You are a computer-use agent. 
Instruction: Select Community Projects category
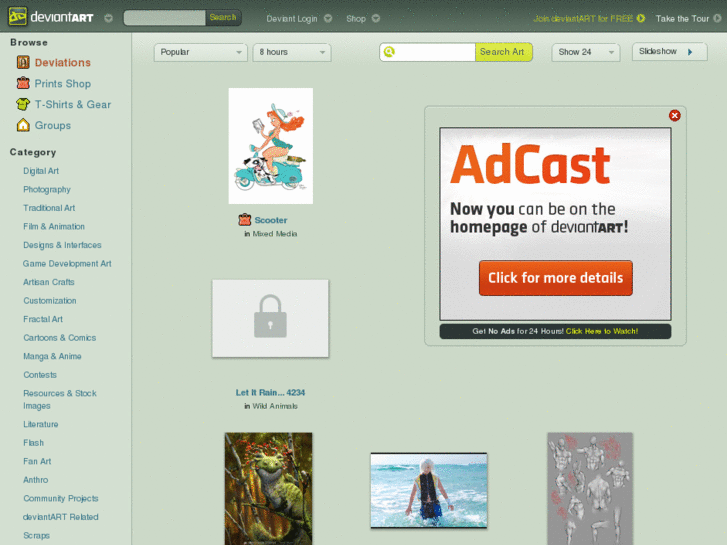(x=61, y=498)
